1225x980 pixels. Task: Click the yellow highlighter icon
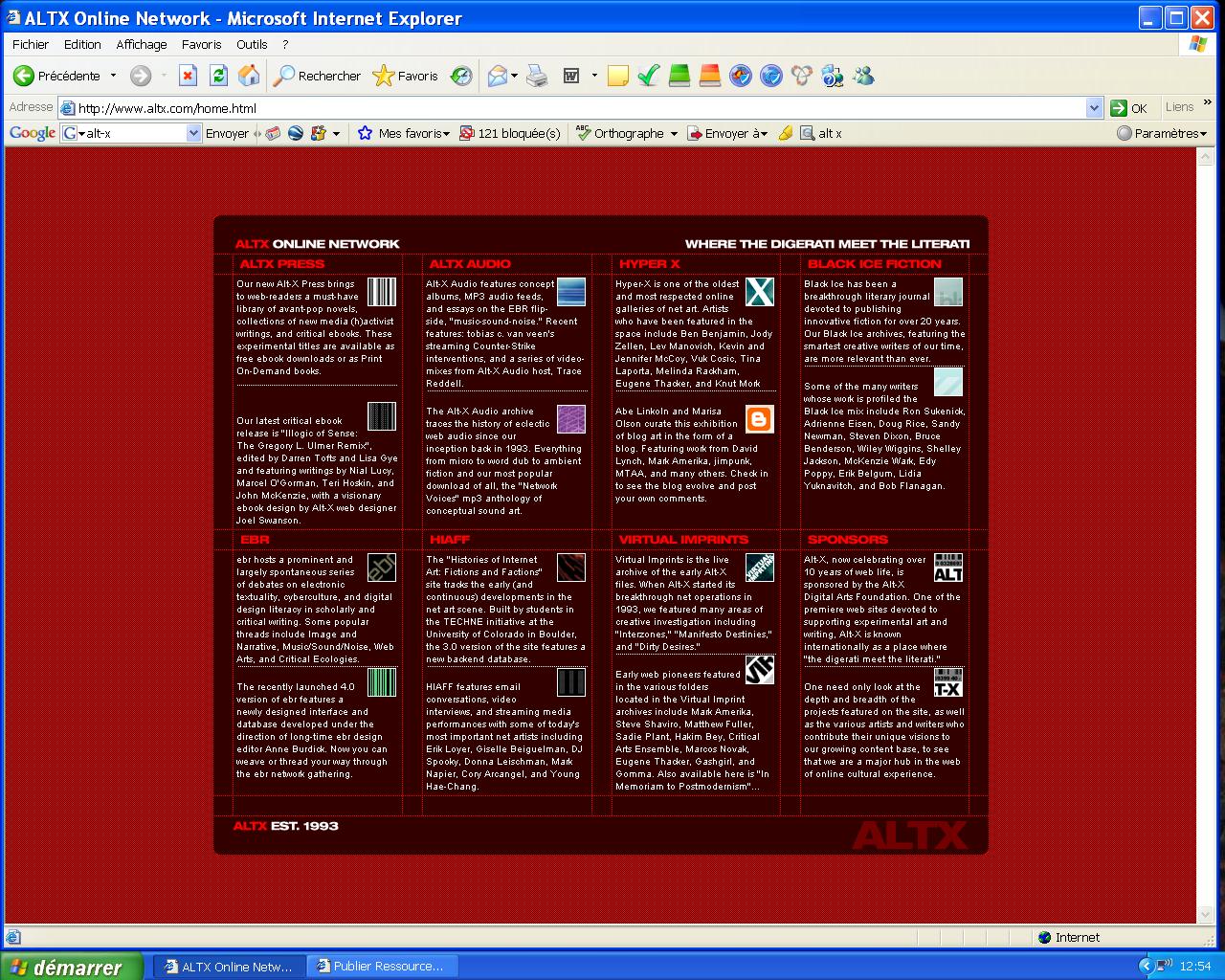786,134
